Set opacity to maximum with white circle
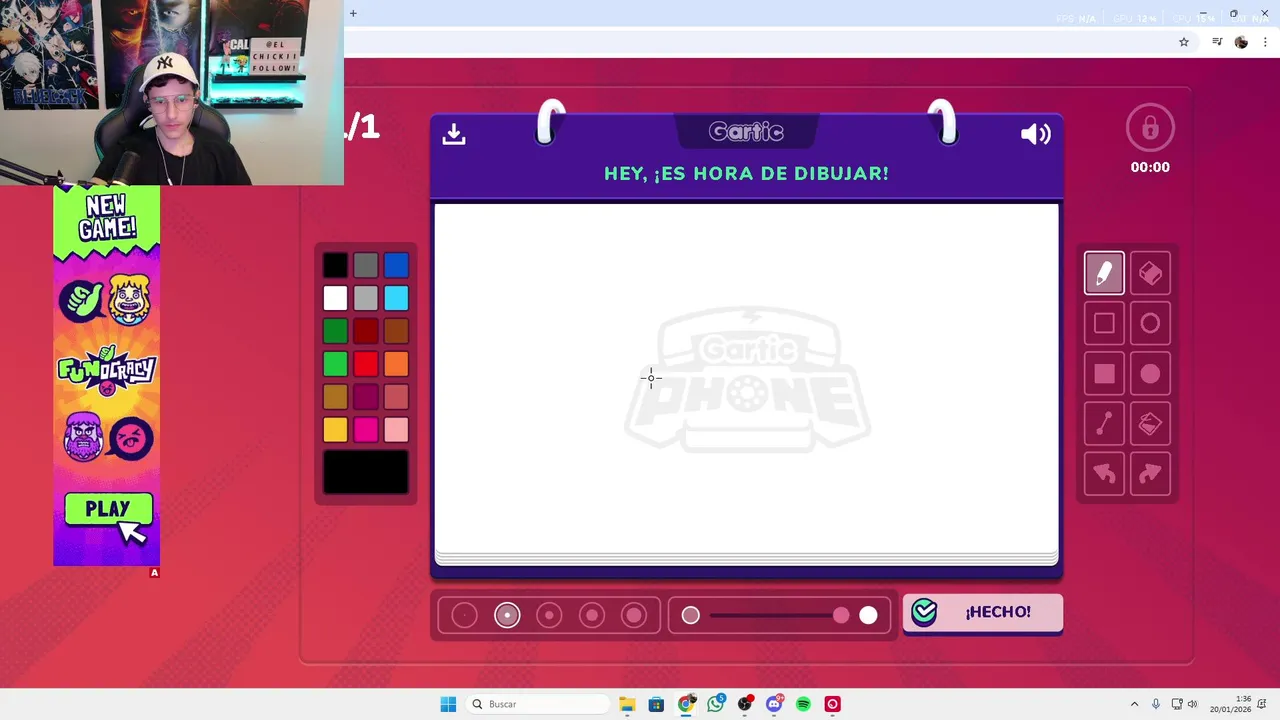The height and width of the screenshot is (720, 1280). coord(868,615)
